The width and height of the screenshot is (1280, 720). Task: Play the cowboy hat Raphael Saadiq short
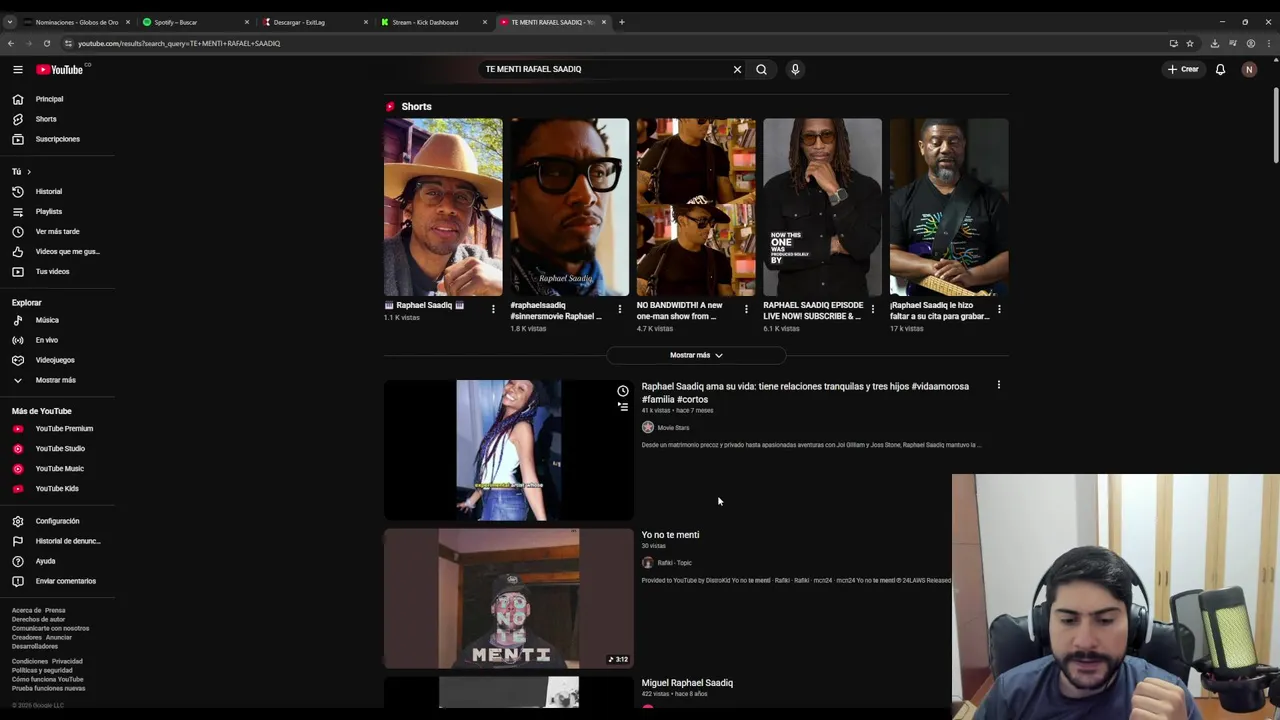point(443,207)
